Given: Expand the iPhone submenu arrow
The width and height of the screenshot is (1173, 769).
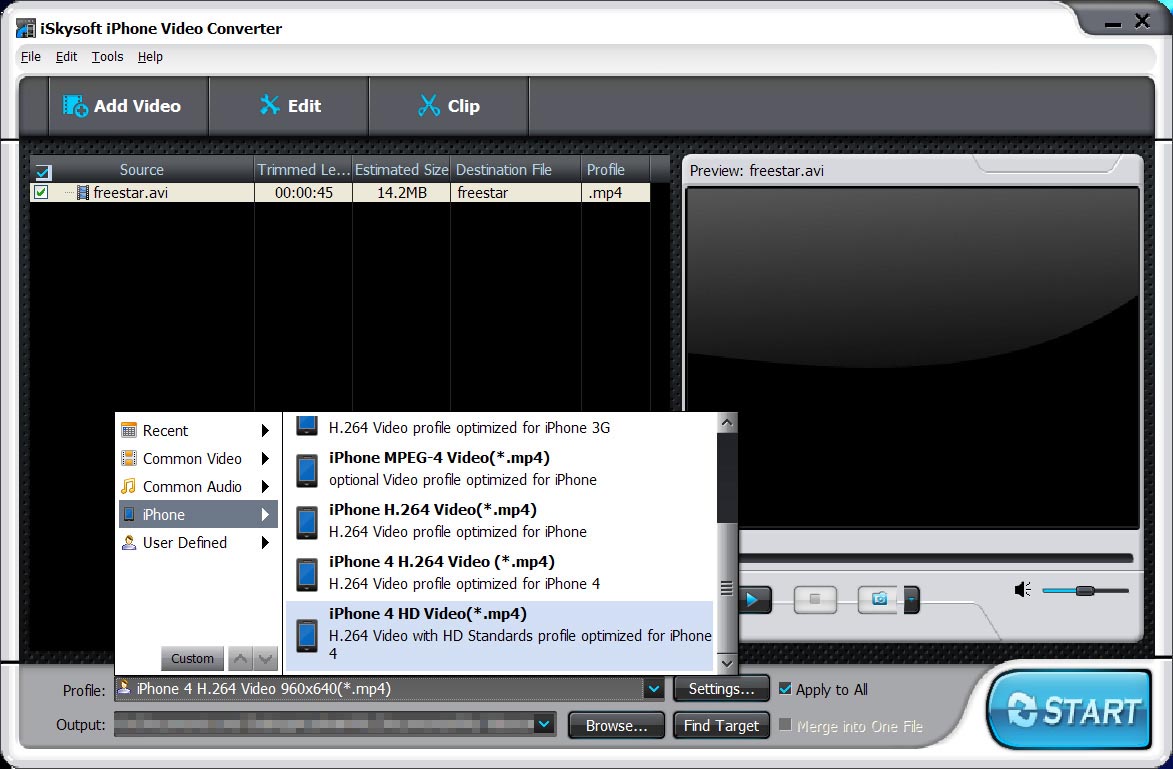Looking at the screenshot, I should point(265,515).
